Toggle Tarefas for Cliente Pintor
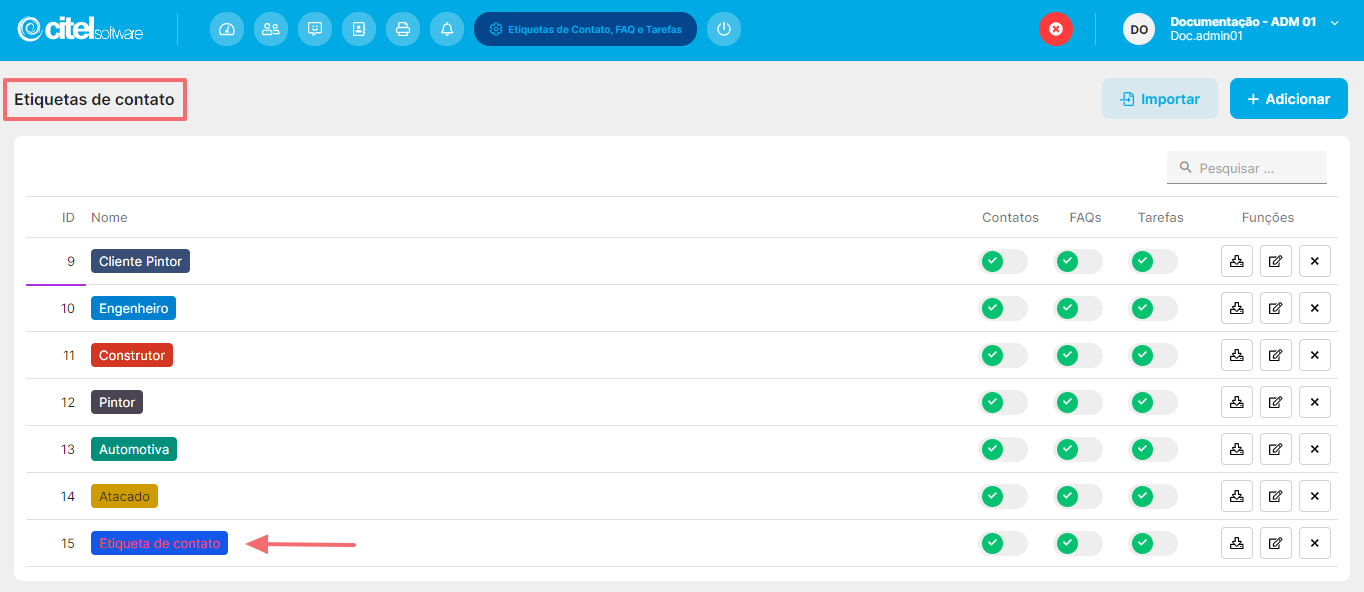This screenshot has height=592, width=1364. click(x=1153, y=261)
